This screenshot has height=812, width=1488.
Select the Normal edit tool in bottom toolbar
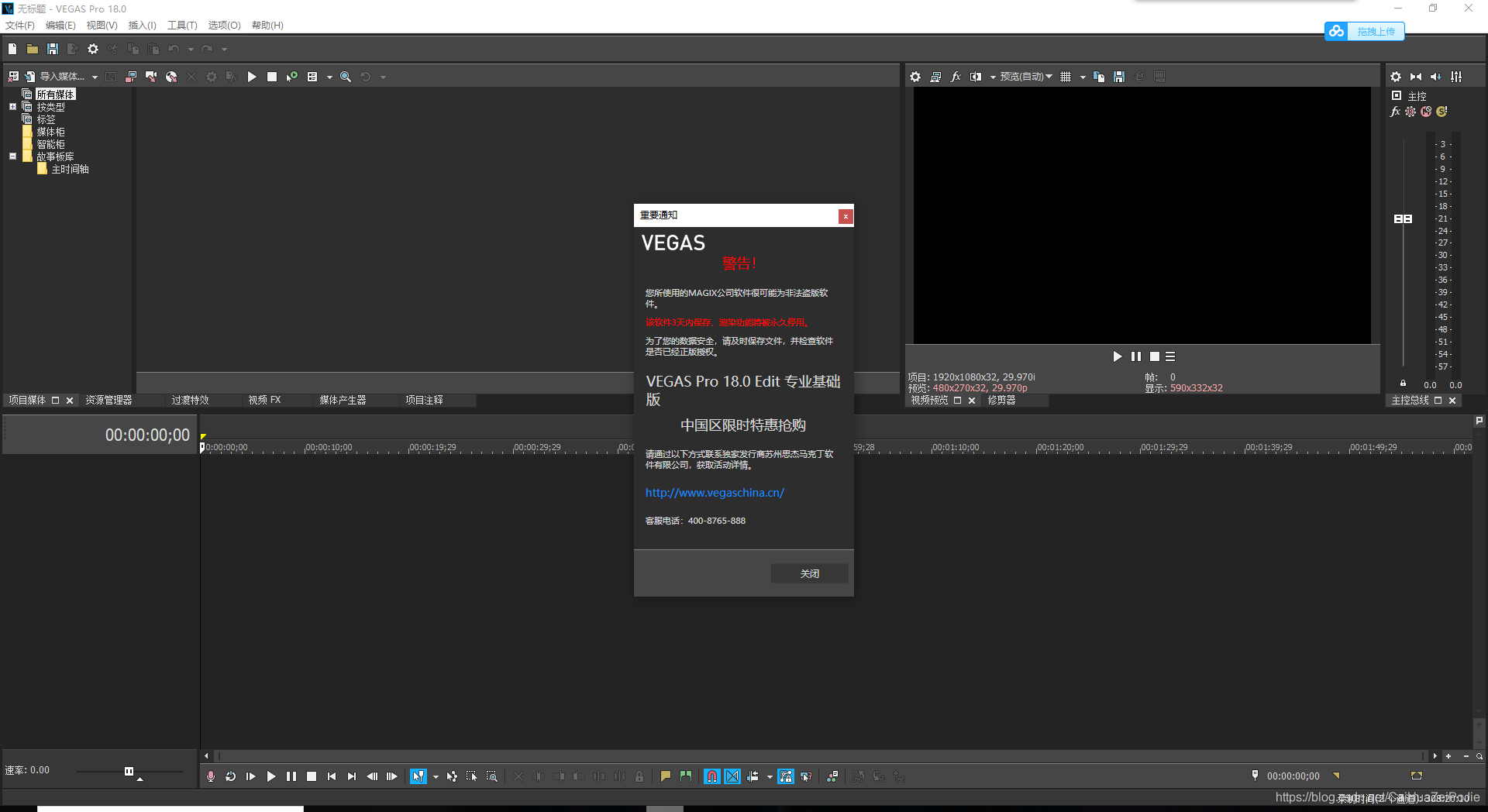[x=418, y=776]
